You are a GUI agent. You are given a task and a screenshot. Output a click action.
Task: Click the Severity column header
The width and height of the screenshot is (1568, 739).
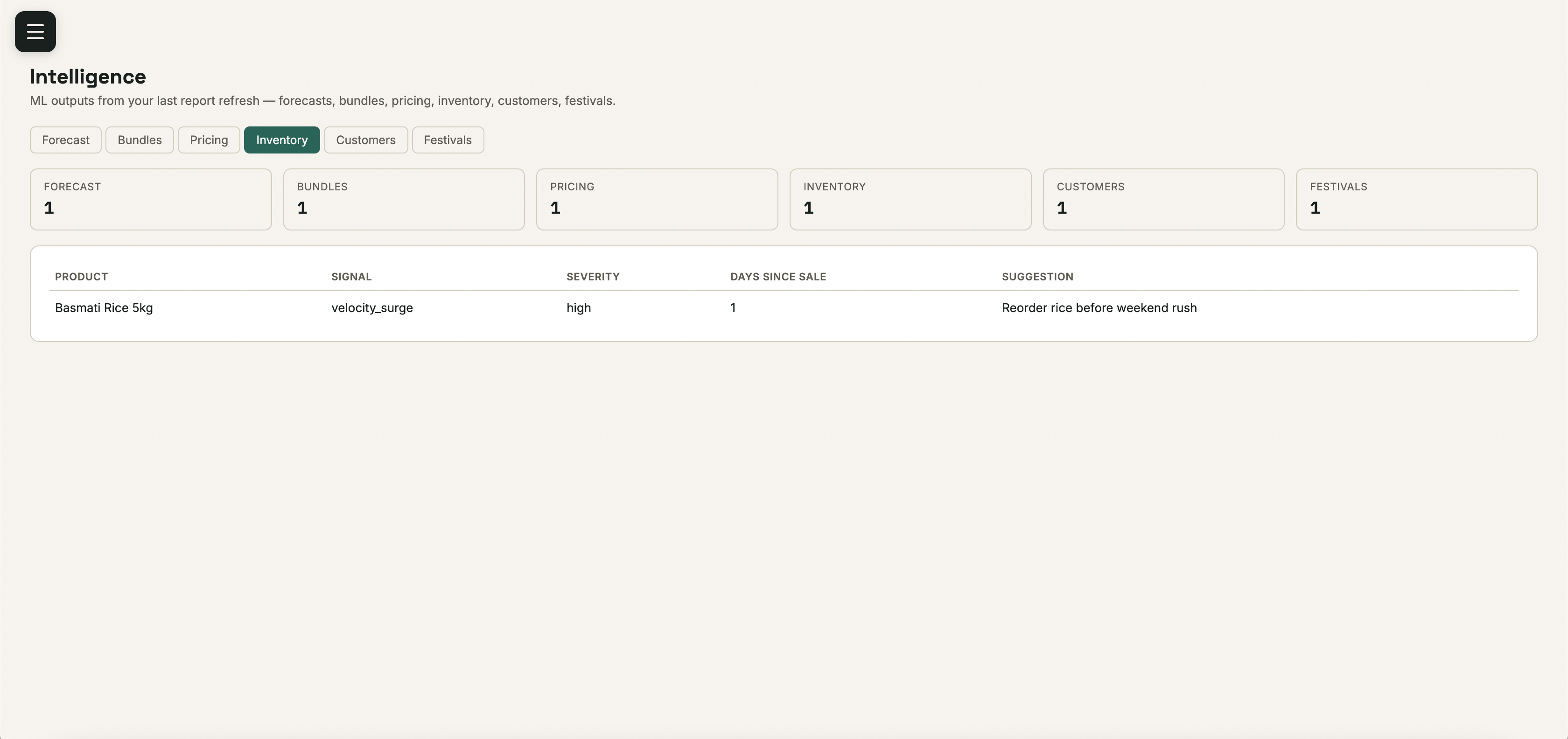click(593, 277)
